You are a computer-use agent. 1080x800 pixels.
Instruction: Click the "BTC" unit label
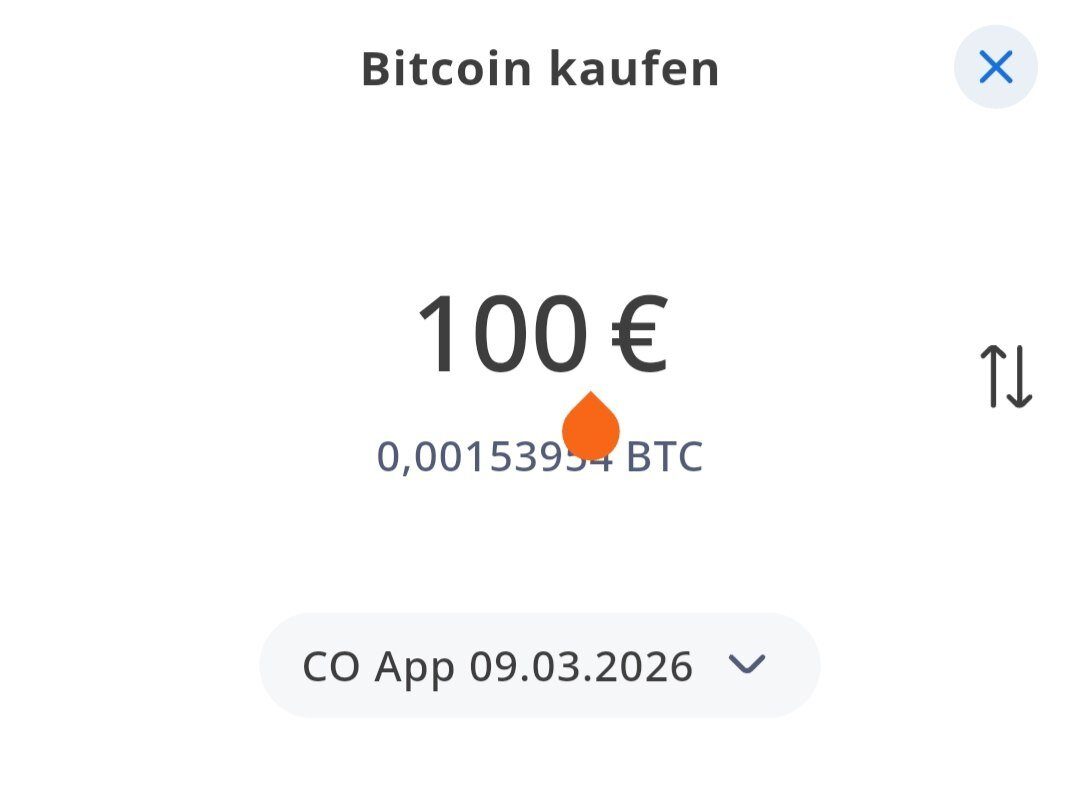click(x=664, y=457)
